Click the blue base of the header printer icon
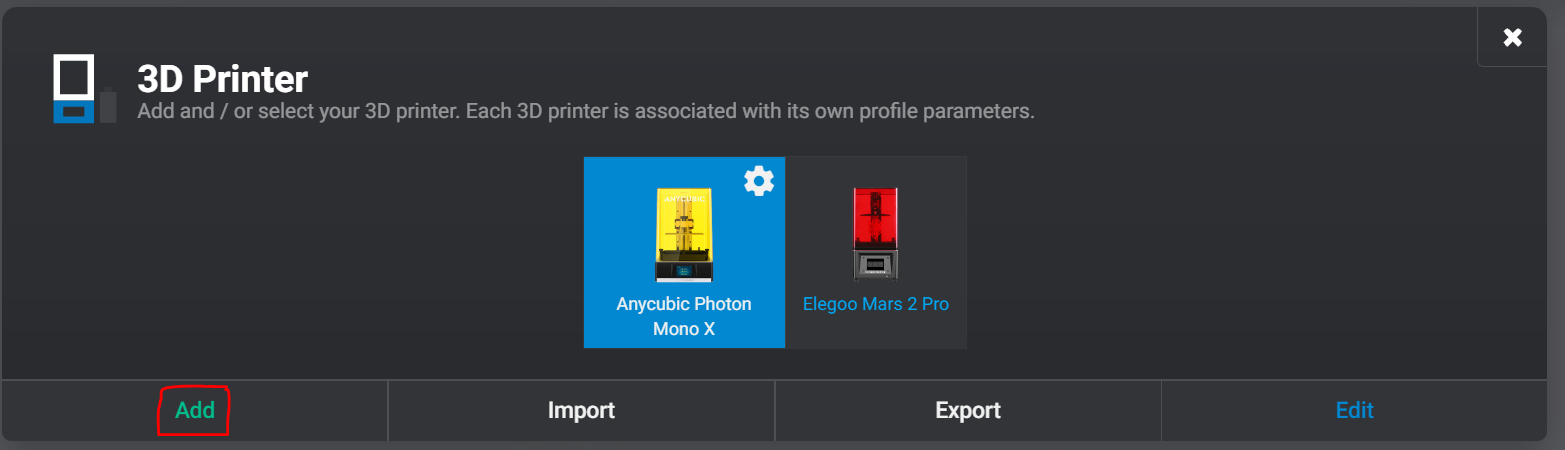This screenshot has height=450, width=1565. coord(74,113)
